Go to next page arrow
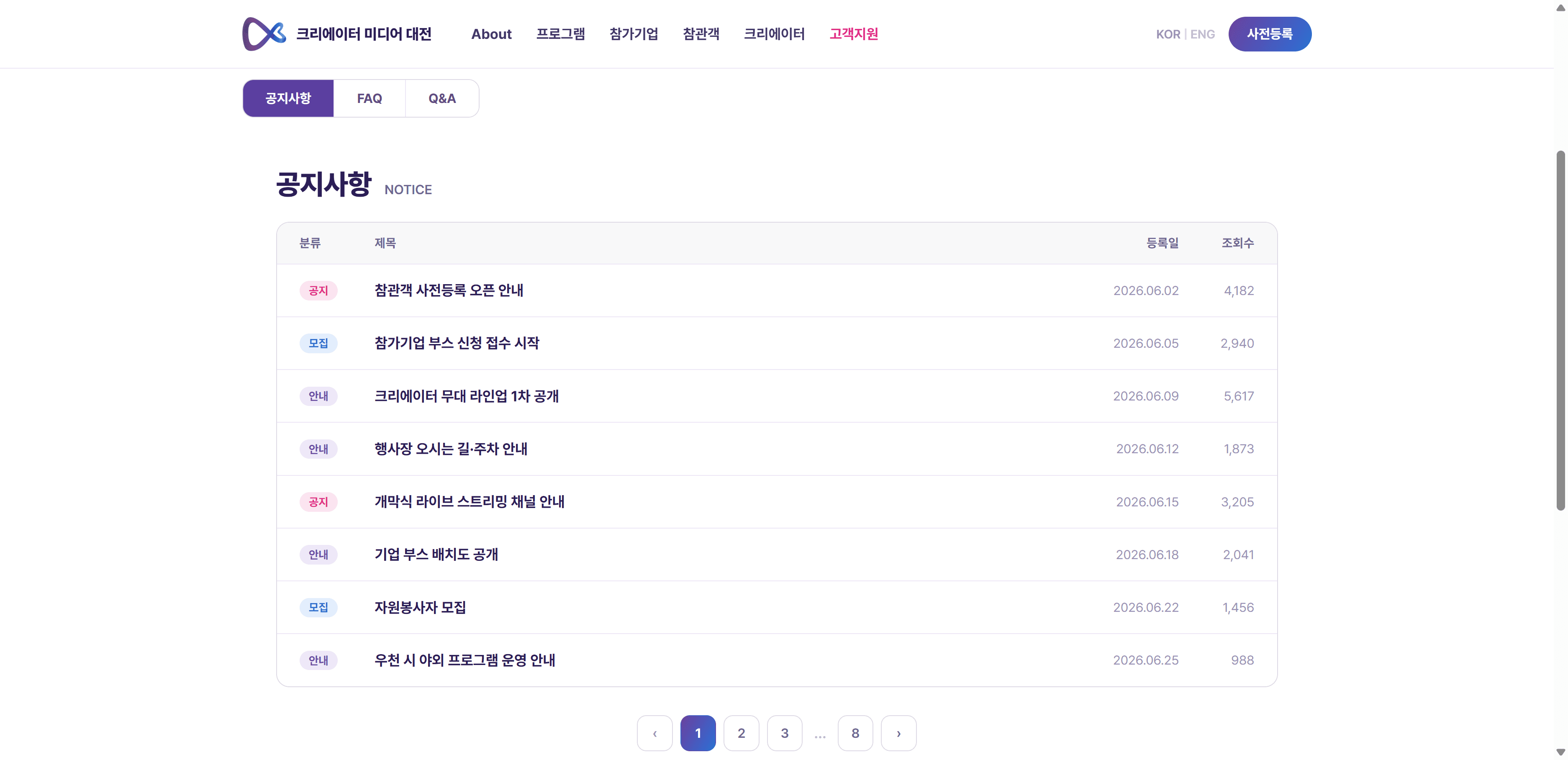 point(898,733)
